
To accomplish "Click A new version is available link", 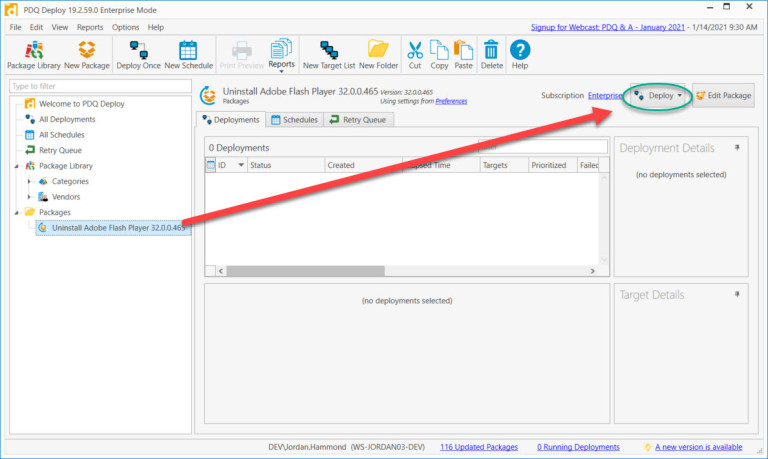I will [x=698, y=447].
